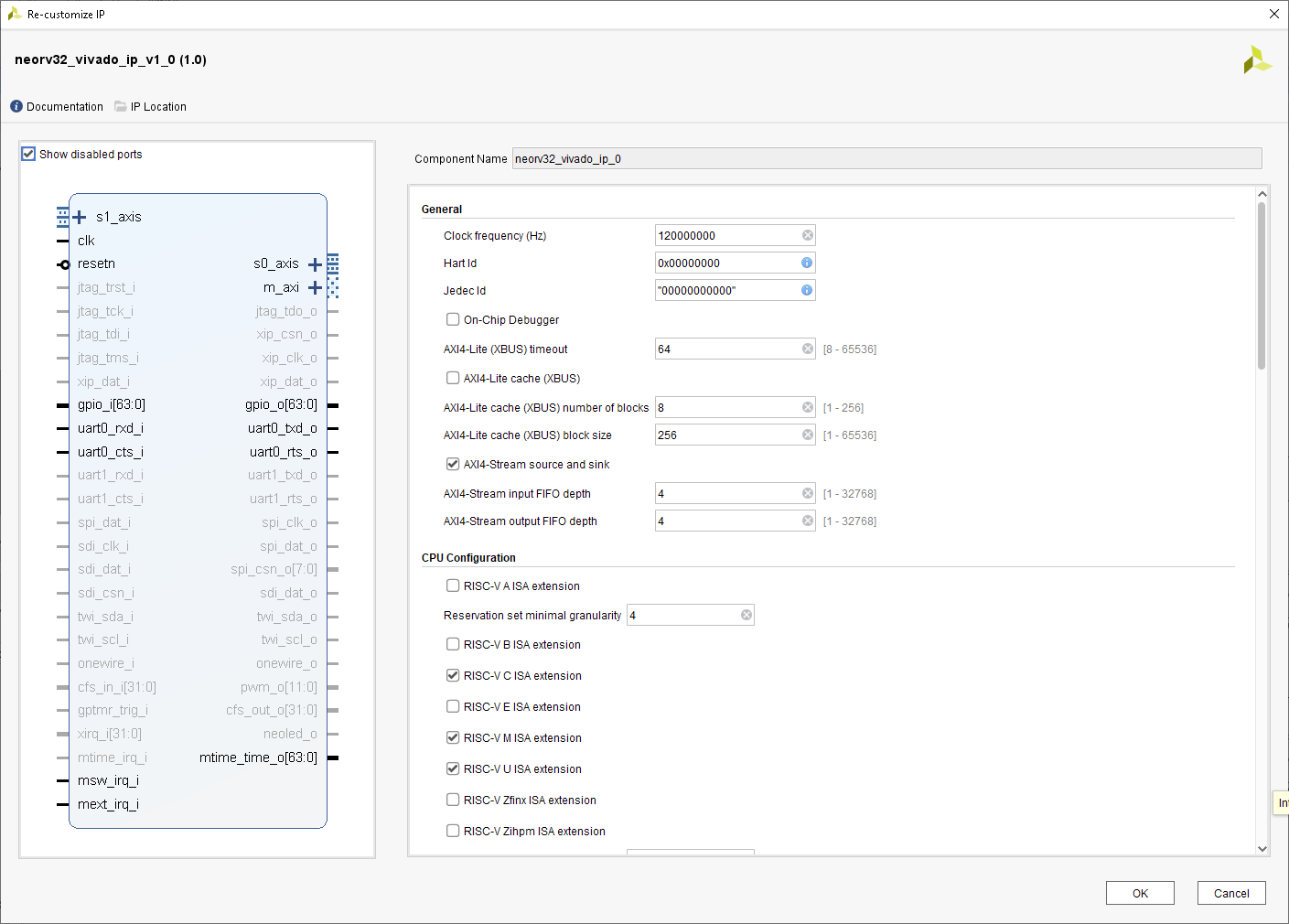This screenshot has width=1289, height=924.
Task: Open the IP Location link
Action: click(158, 106)
